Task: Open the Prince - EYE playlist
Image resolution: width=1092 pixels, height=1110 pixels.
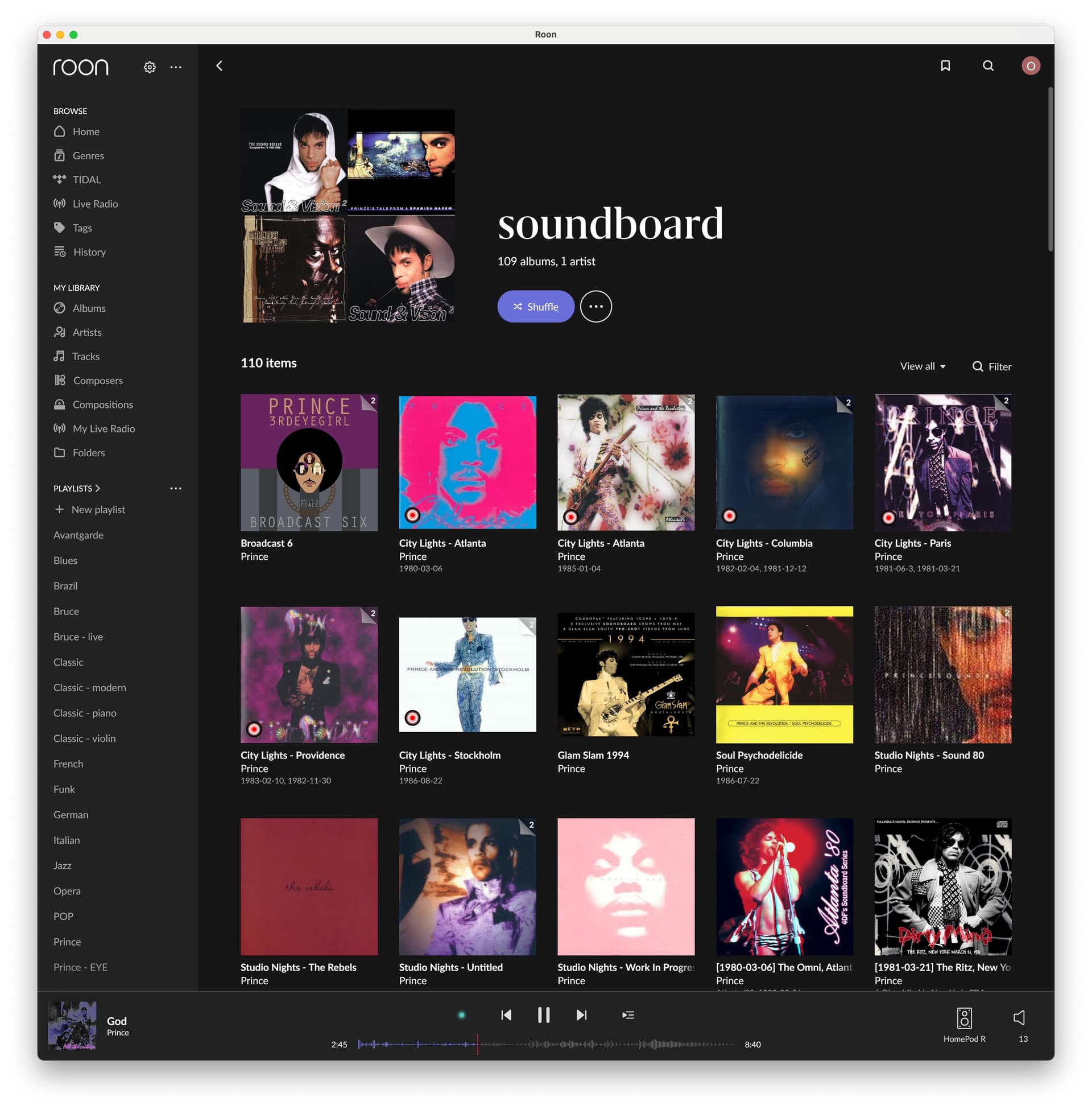Action: [80, 967]
